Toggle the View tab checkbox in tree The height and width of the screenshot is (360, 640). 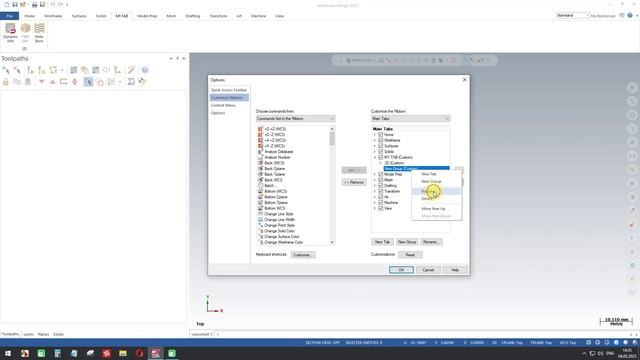tap(380, 208)
